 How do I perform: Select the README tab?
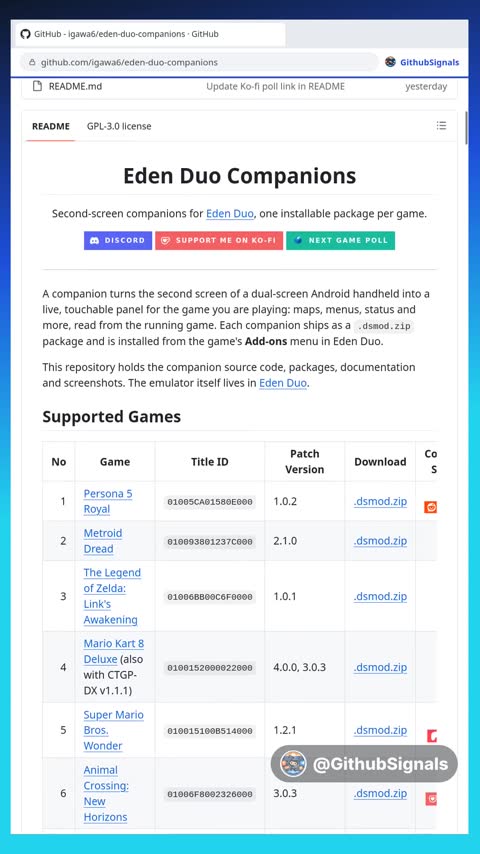point(51,126)
